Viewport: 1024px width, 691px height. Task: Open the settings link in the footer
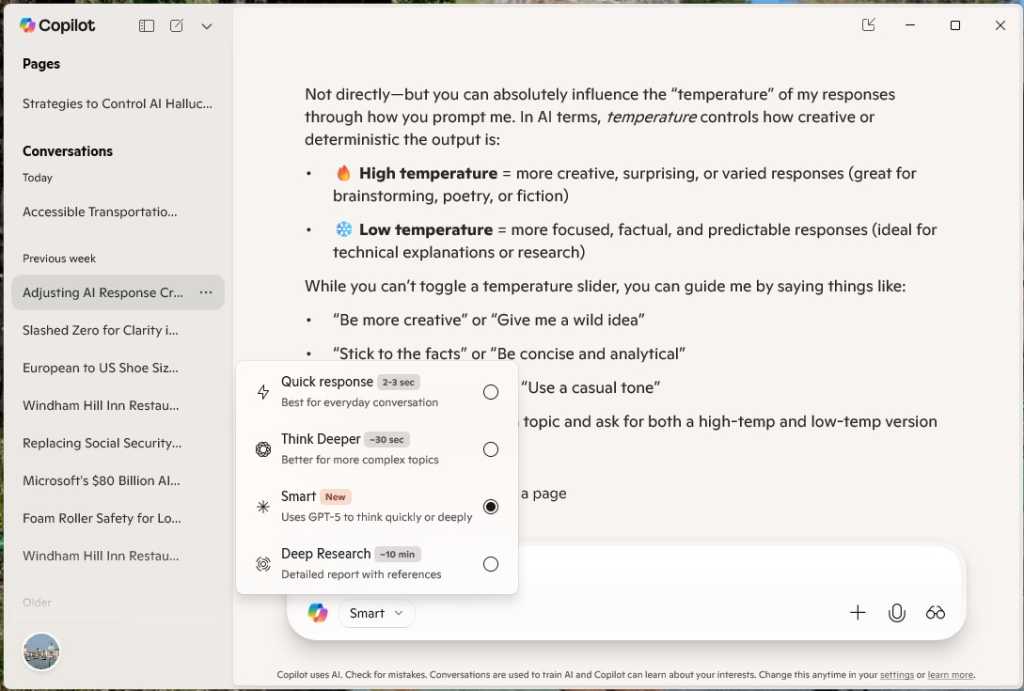[896, 675]
